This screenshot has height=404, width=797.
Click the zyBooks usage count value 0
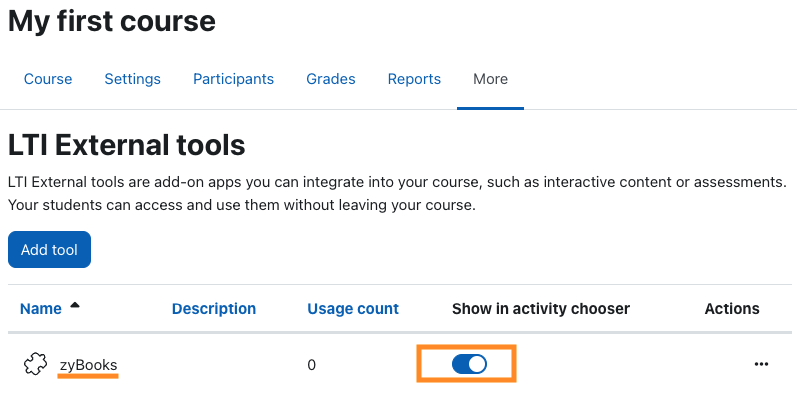tap(311, 365)
